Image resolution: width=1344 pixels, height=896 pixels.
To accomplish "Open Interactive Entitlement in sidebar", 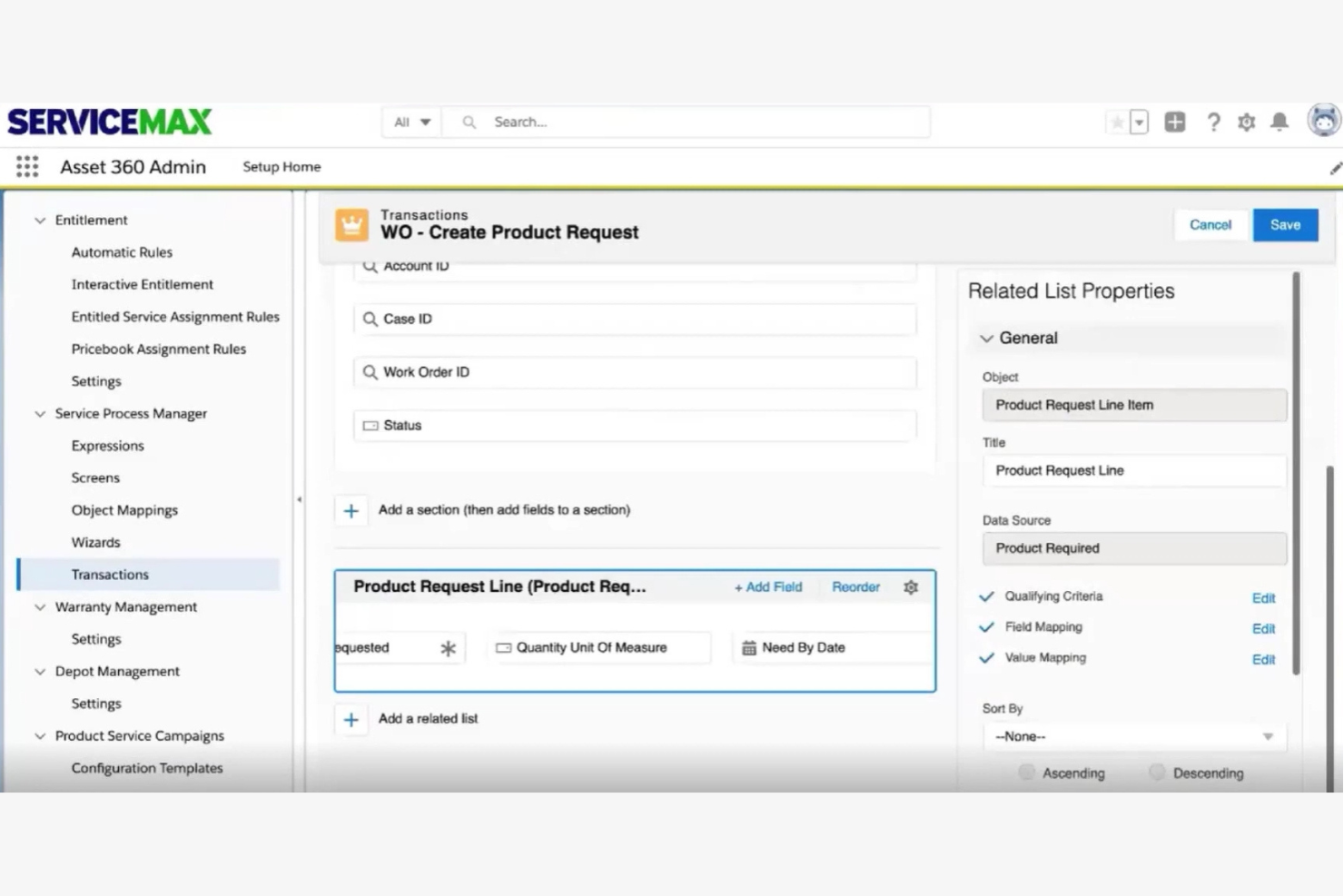I will (x=143, y=284).
